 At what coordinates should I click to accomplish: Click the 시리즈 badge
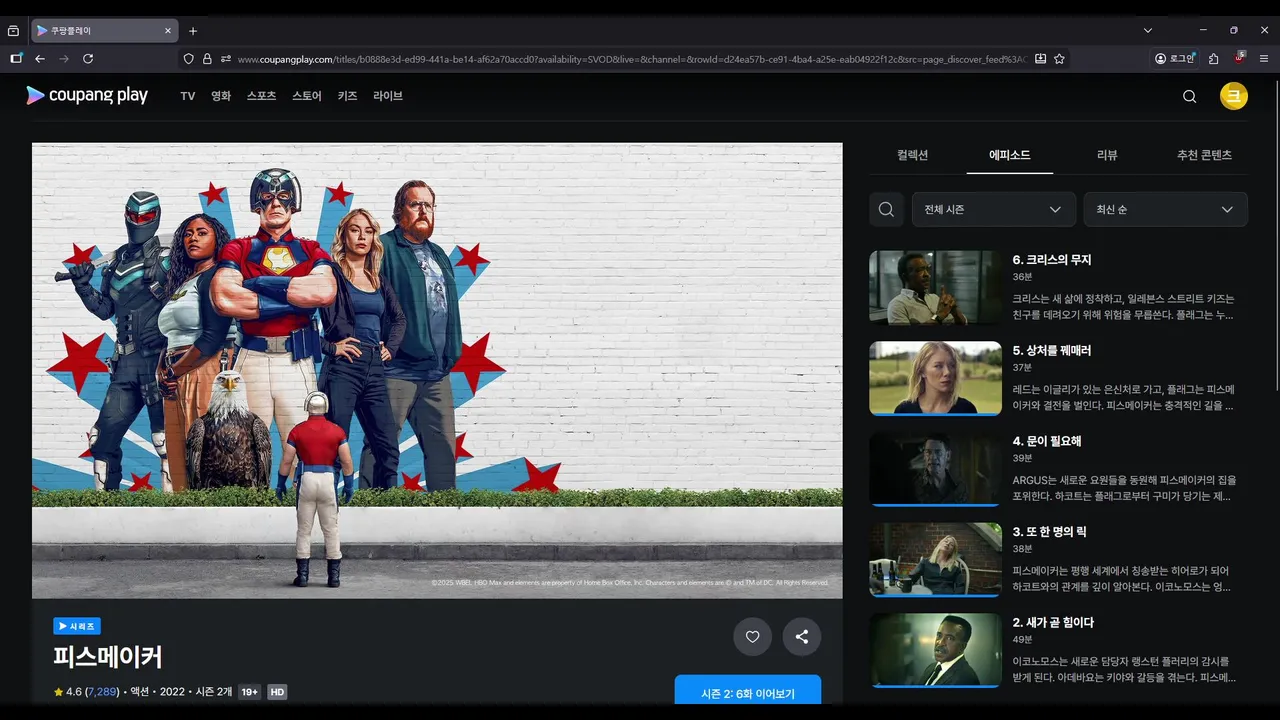(x=77, y=626)
